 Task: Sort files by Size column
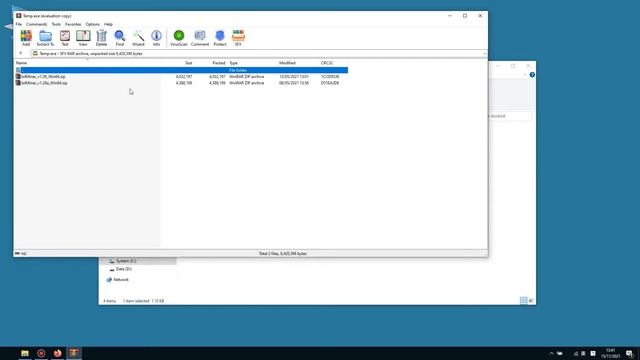pyautogui.click(x=188, y=63)
